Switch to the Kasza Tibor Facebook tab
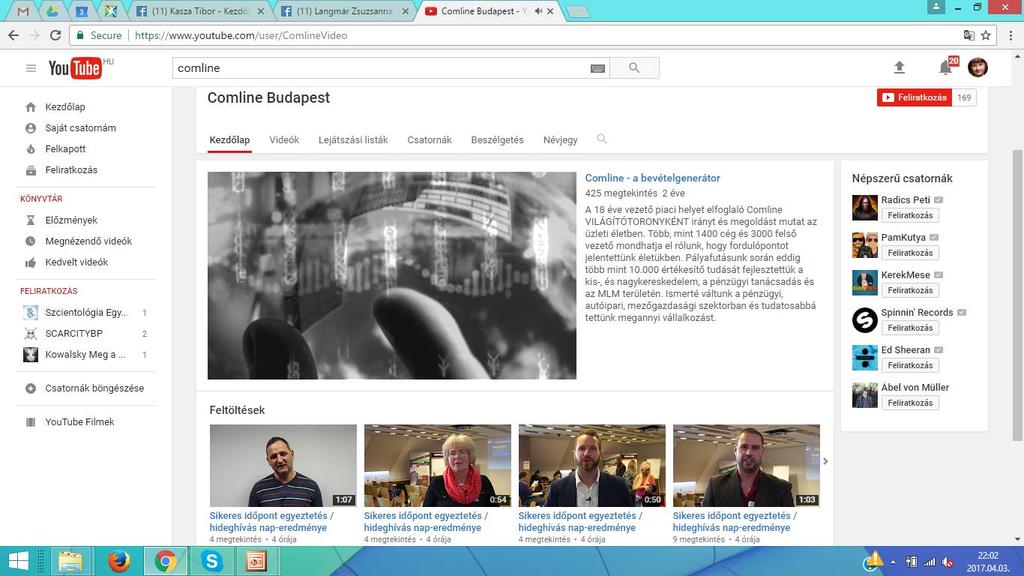 (x=200, y=11)
